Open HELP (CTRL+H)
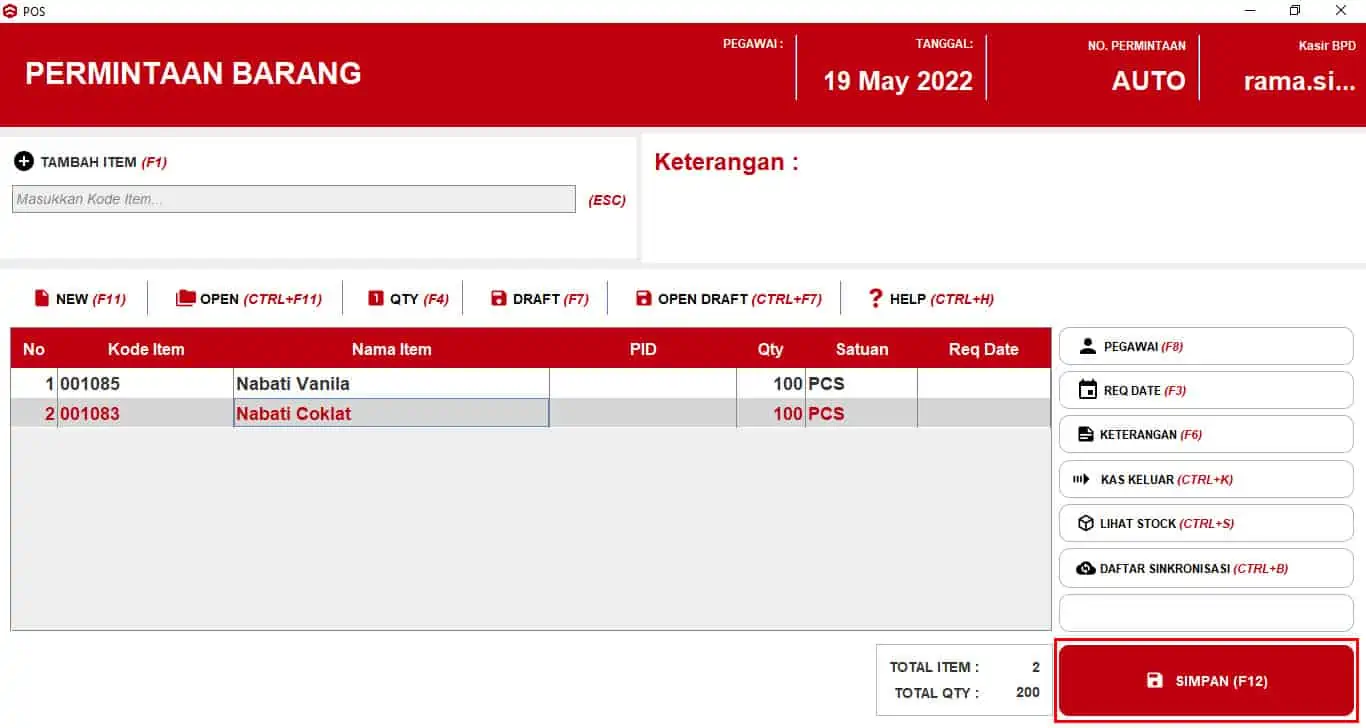The image size is (1366, 728). (x=931, y=298)
